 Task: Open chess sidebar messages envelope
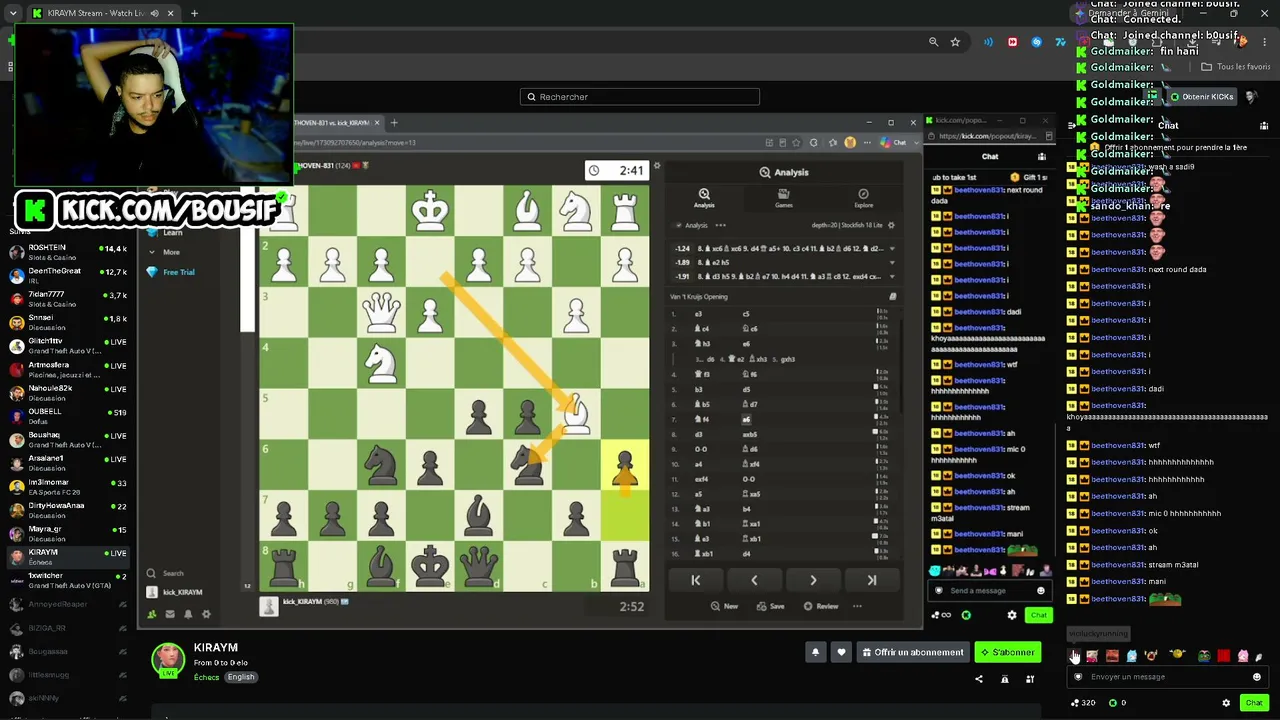click(x=170, y=614)
